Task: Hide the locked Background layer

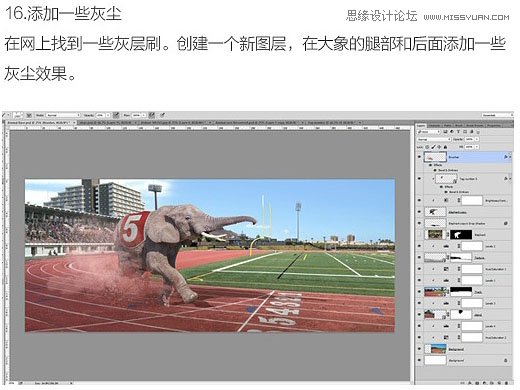Action: pyautogui.click(x=419, y=360)
